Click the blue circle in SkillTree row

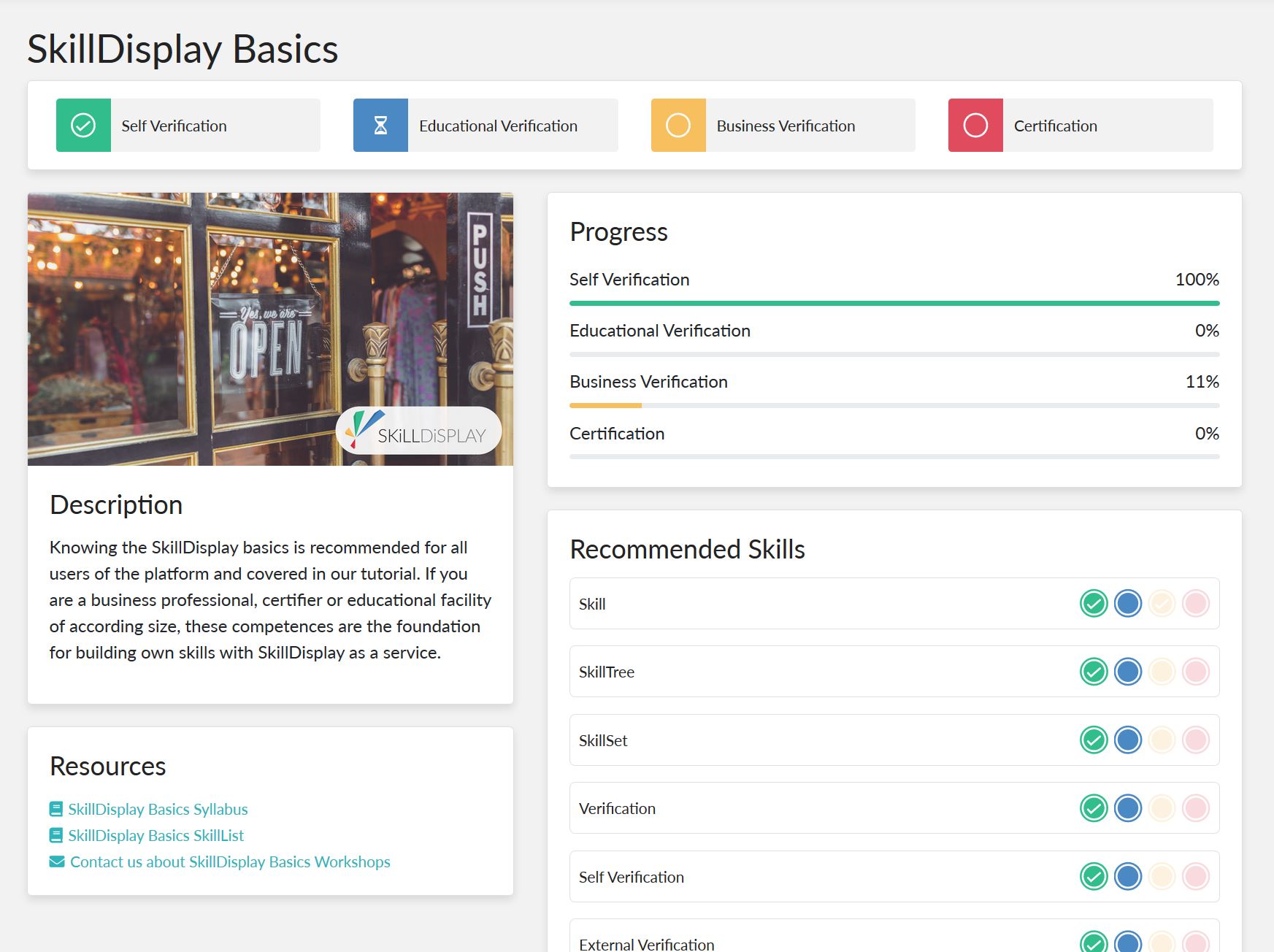pos(1128,672)
